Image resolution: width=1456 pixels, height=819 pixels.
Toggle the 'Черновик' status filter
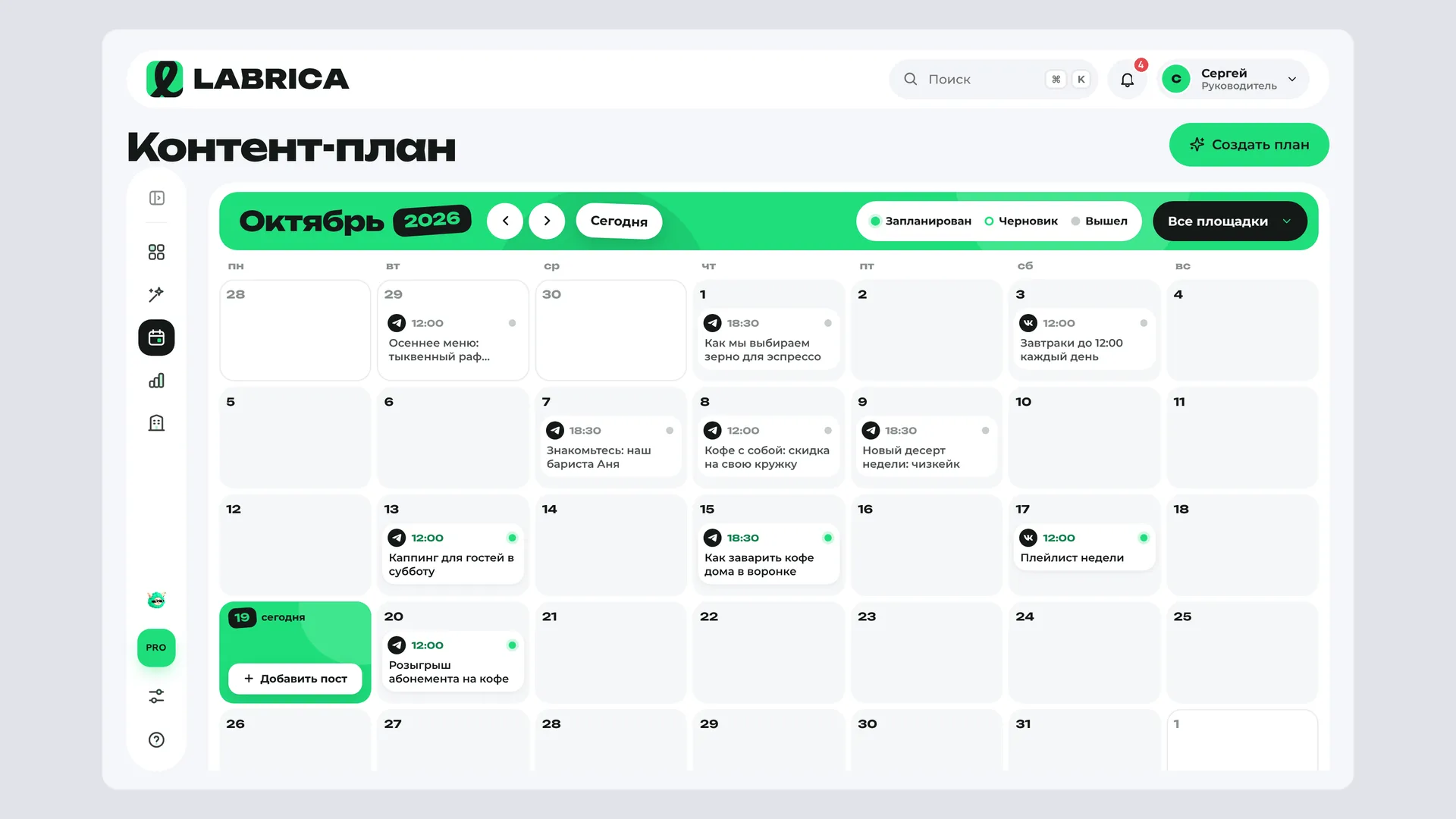coord(1021,221)
